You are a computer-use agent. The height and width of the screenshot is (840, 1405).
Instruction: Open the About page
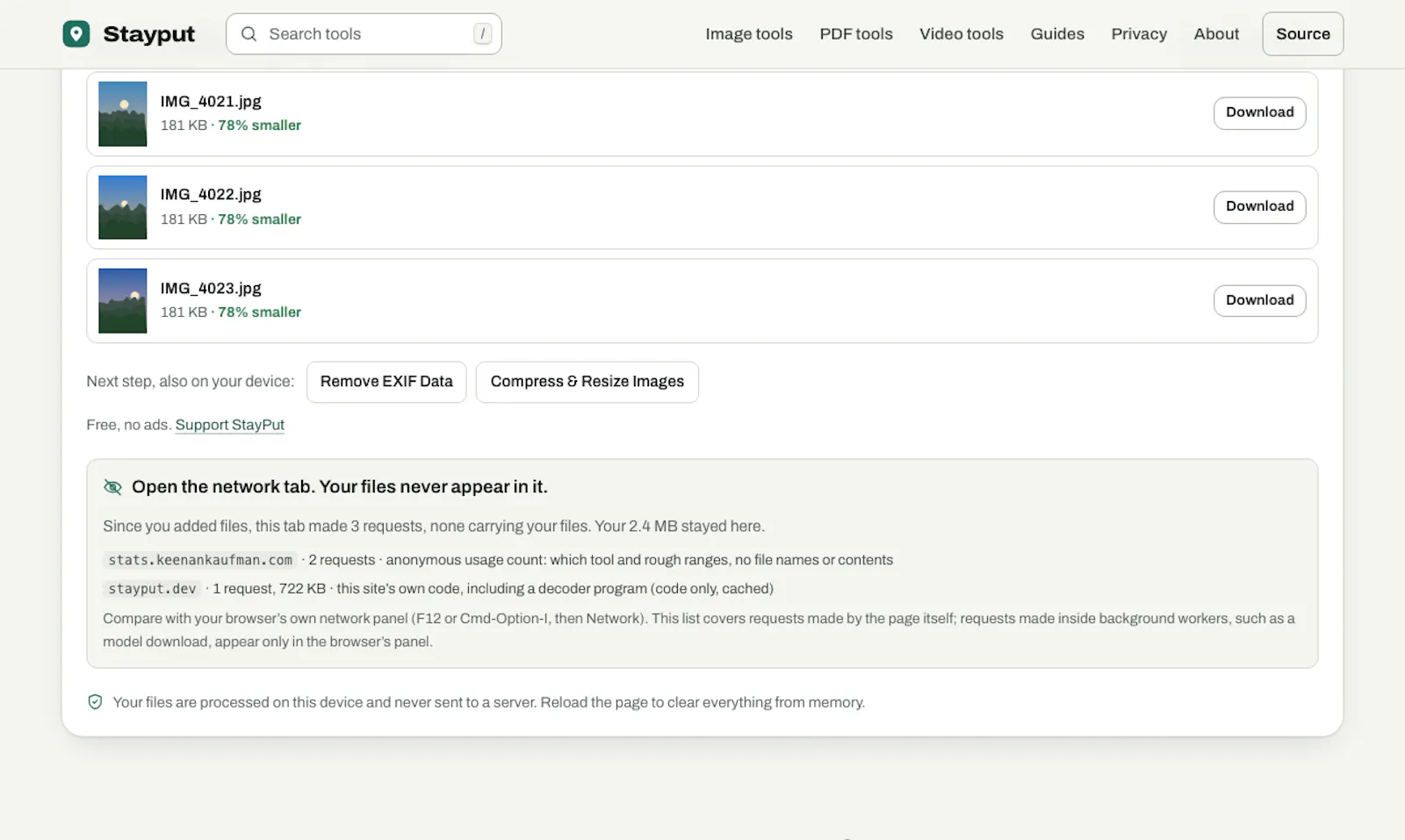(x=1216, y=33)
